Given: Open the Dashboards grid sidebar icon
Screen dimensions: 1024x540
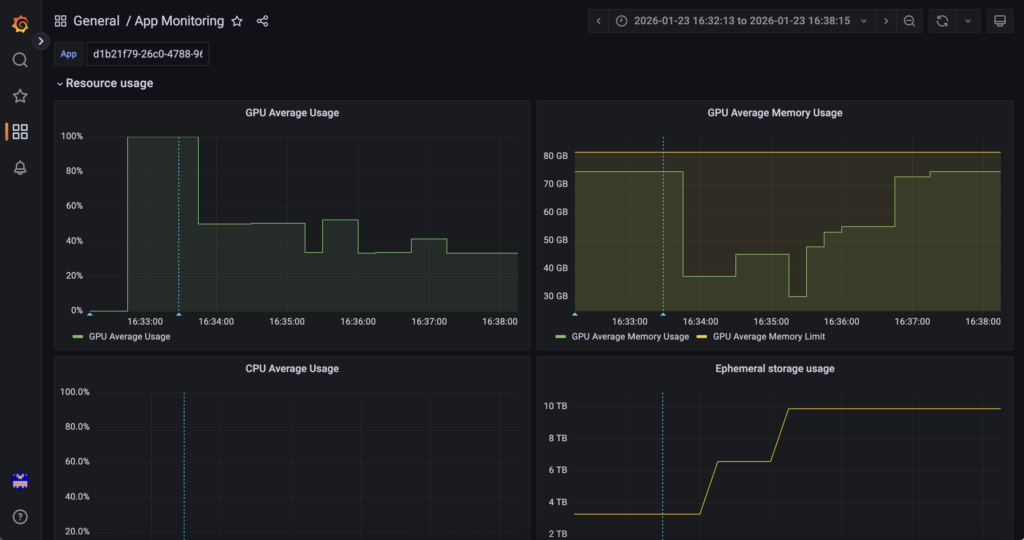Looking at the screenshot, I should [x=20, y=132].
